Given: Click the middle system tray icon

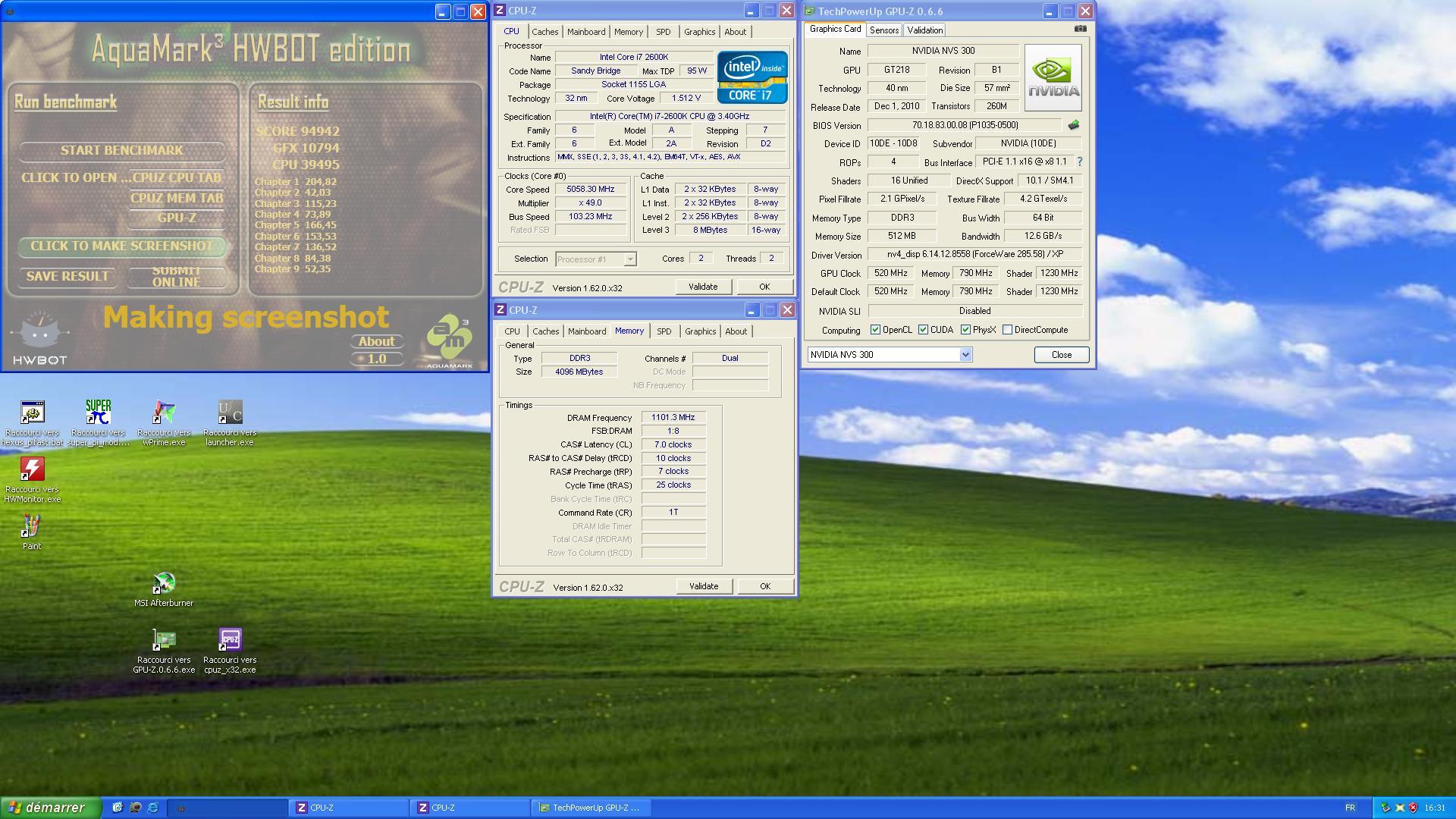Looking at the screenshot, I should pyautogui.click(x=1400, y=808).
